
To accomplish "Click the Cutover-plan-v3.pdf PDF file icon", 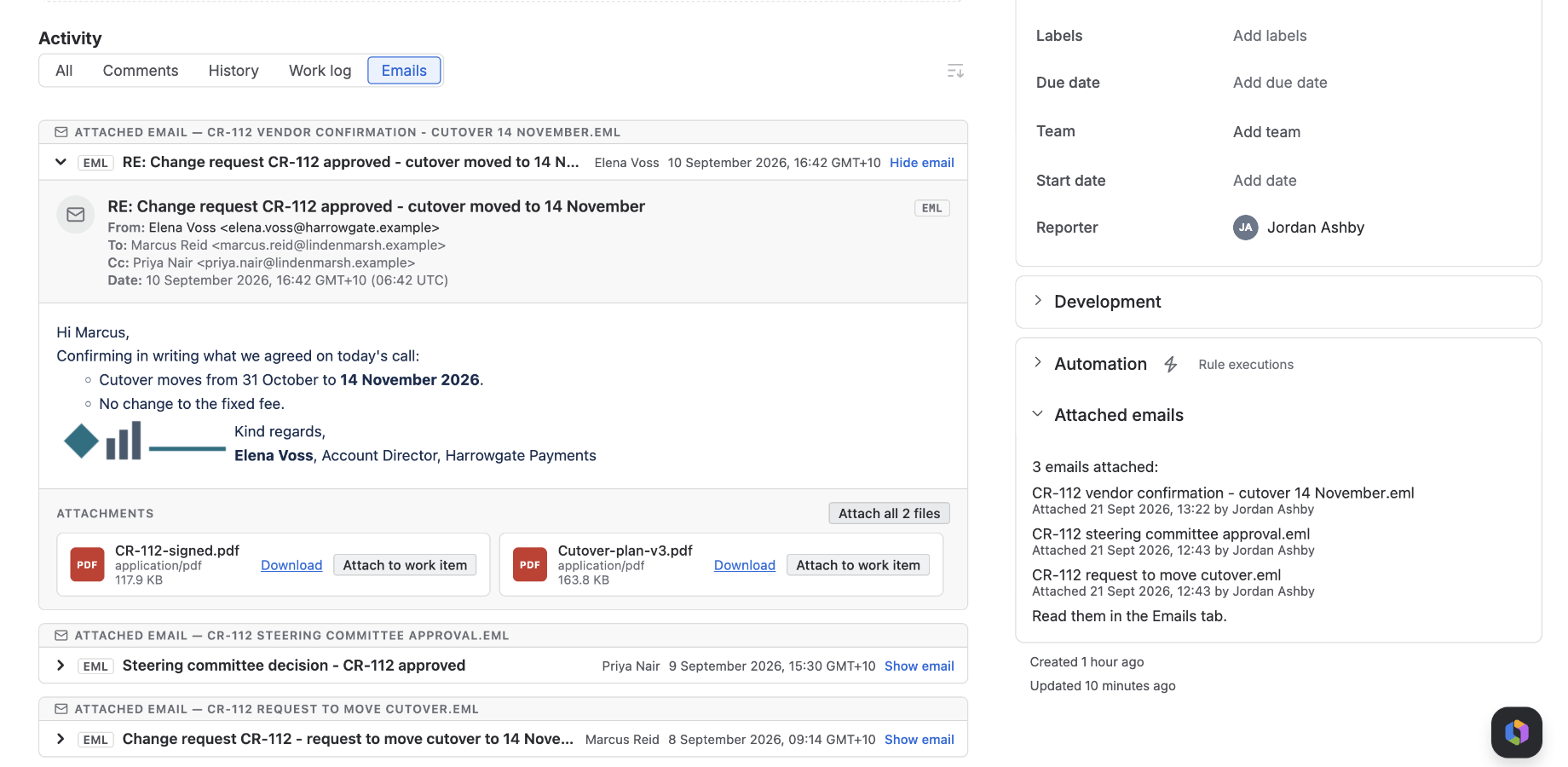I will point(530,564).
